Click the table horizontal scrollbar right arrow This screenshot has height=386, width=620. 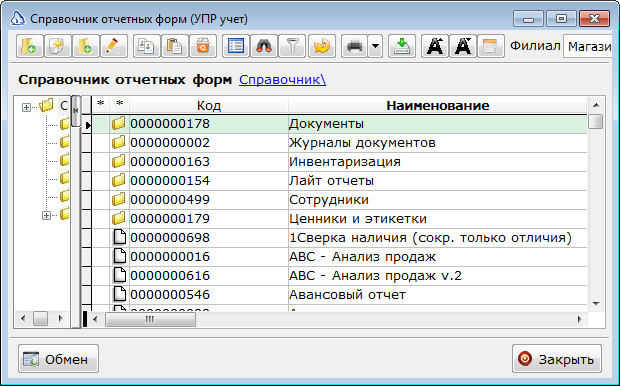pyautogui.click(x=580, y=319)
